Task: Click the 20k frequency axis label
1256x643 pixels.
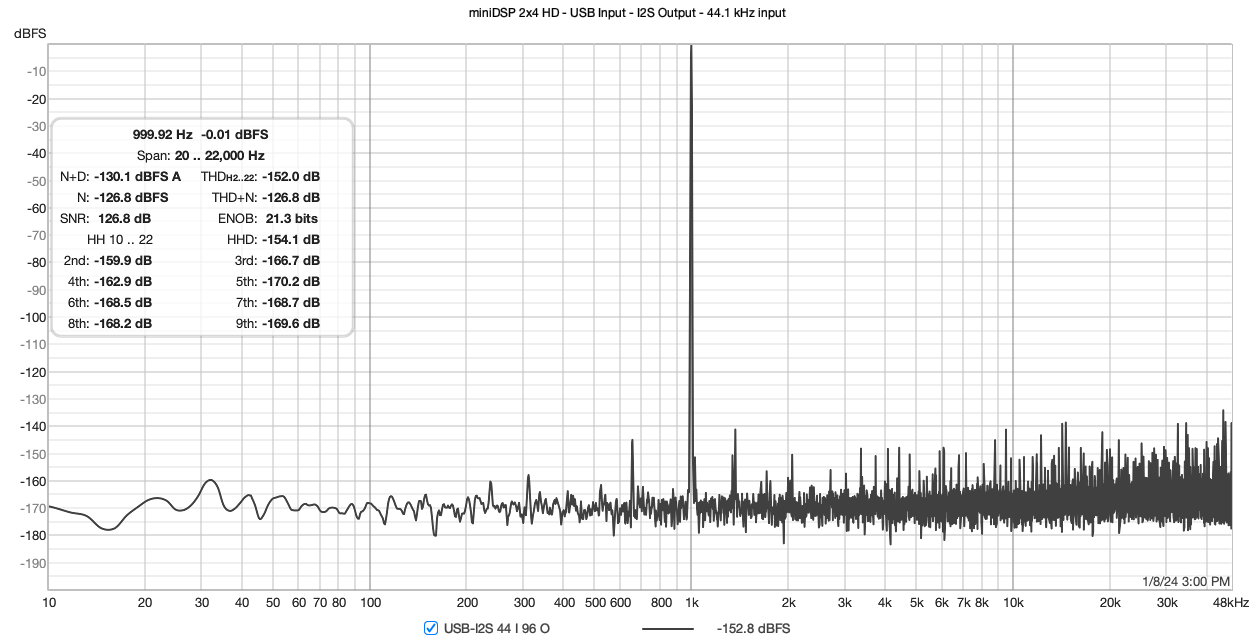Action: [1110, 603]
